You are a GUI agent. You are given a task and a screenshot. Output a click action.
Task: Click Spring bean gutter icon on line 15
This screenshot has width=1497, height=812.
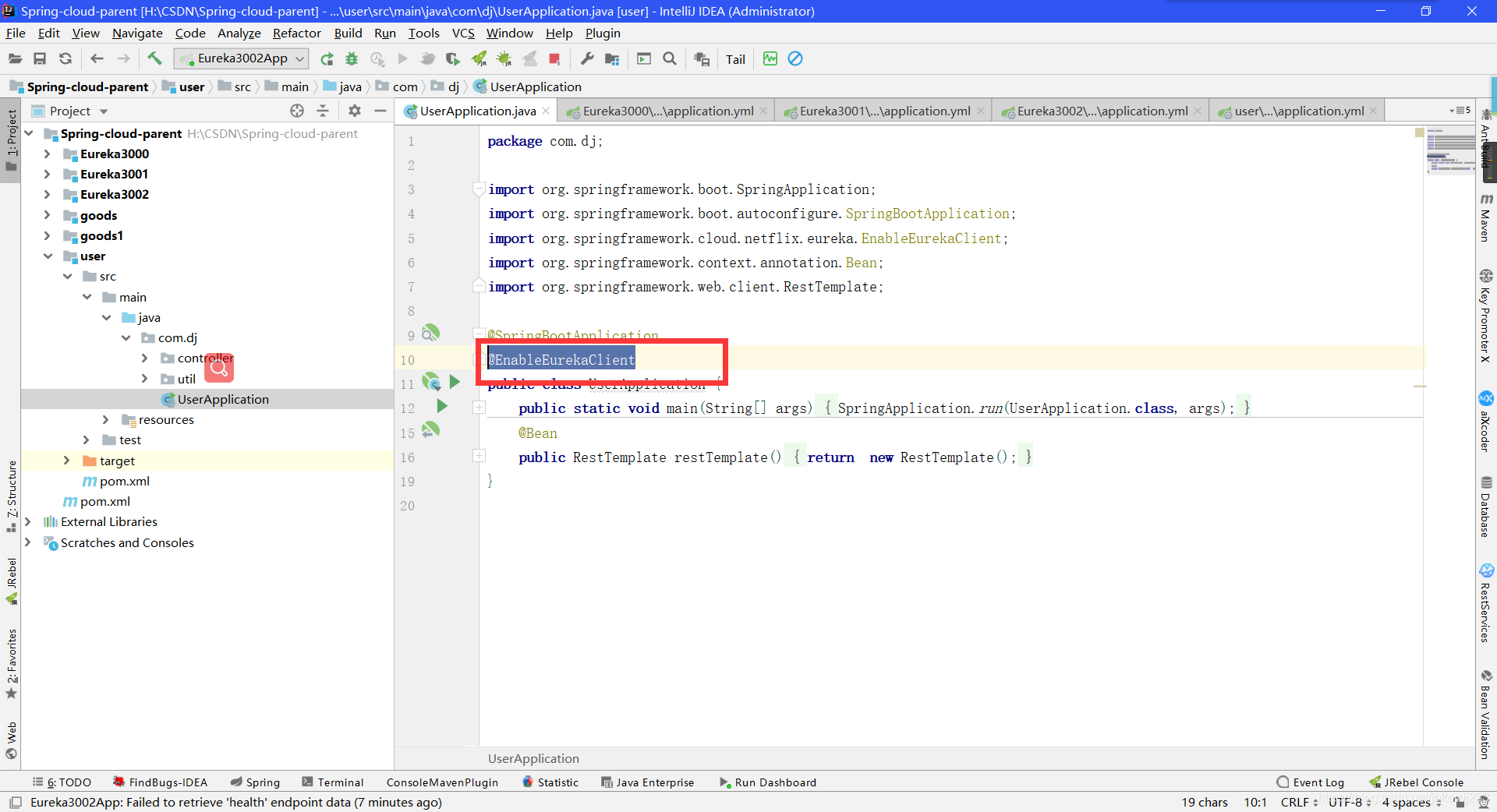pyautogui.click(x=430, y=429)
